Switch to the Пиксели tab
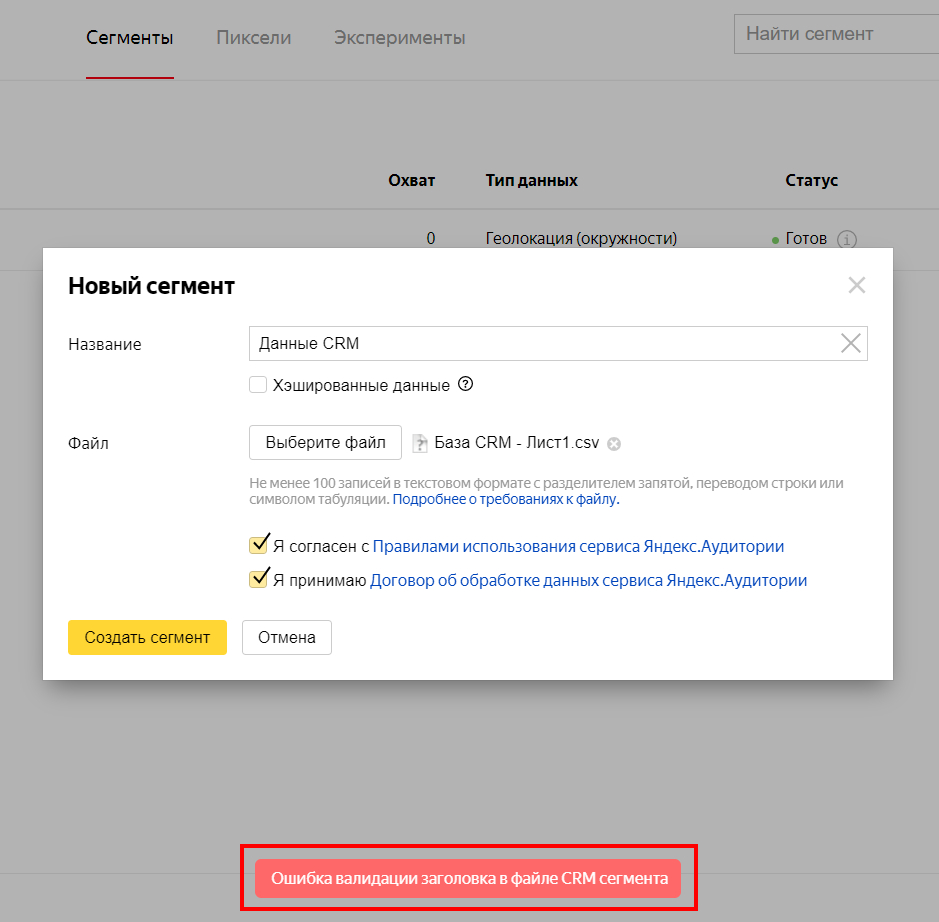The image size is (939, 922). click(253, 38)
